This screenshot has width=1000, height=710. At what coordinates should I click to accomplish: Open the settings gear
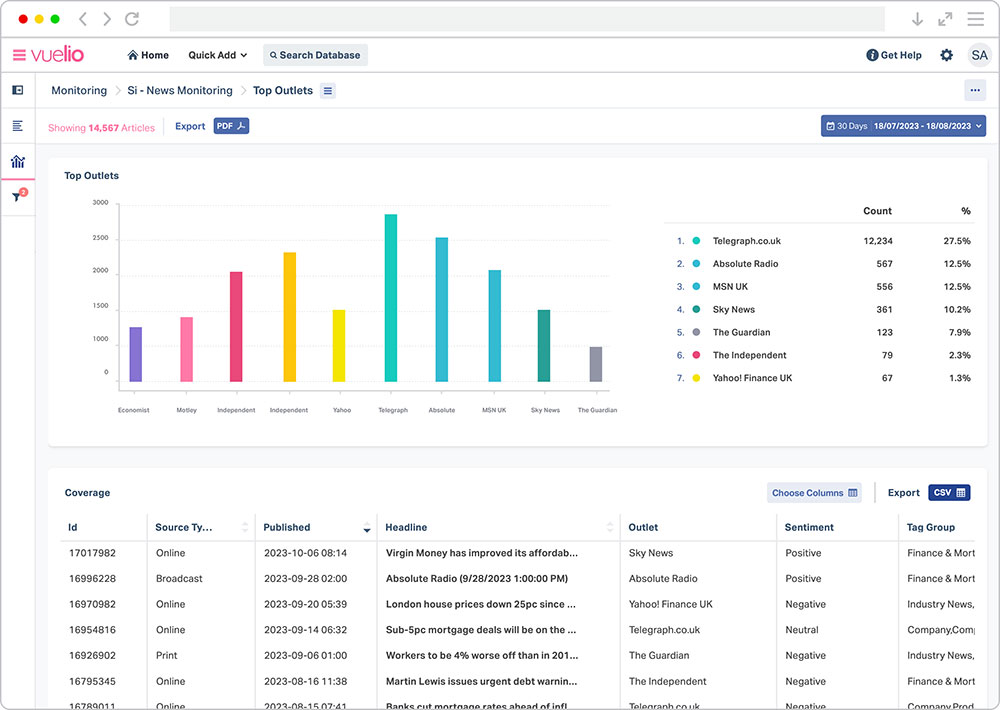946,55
